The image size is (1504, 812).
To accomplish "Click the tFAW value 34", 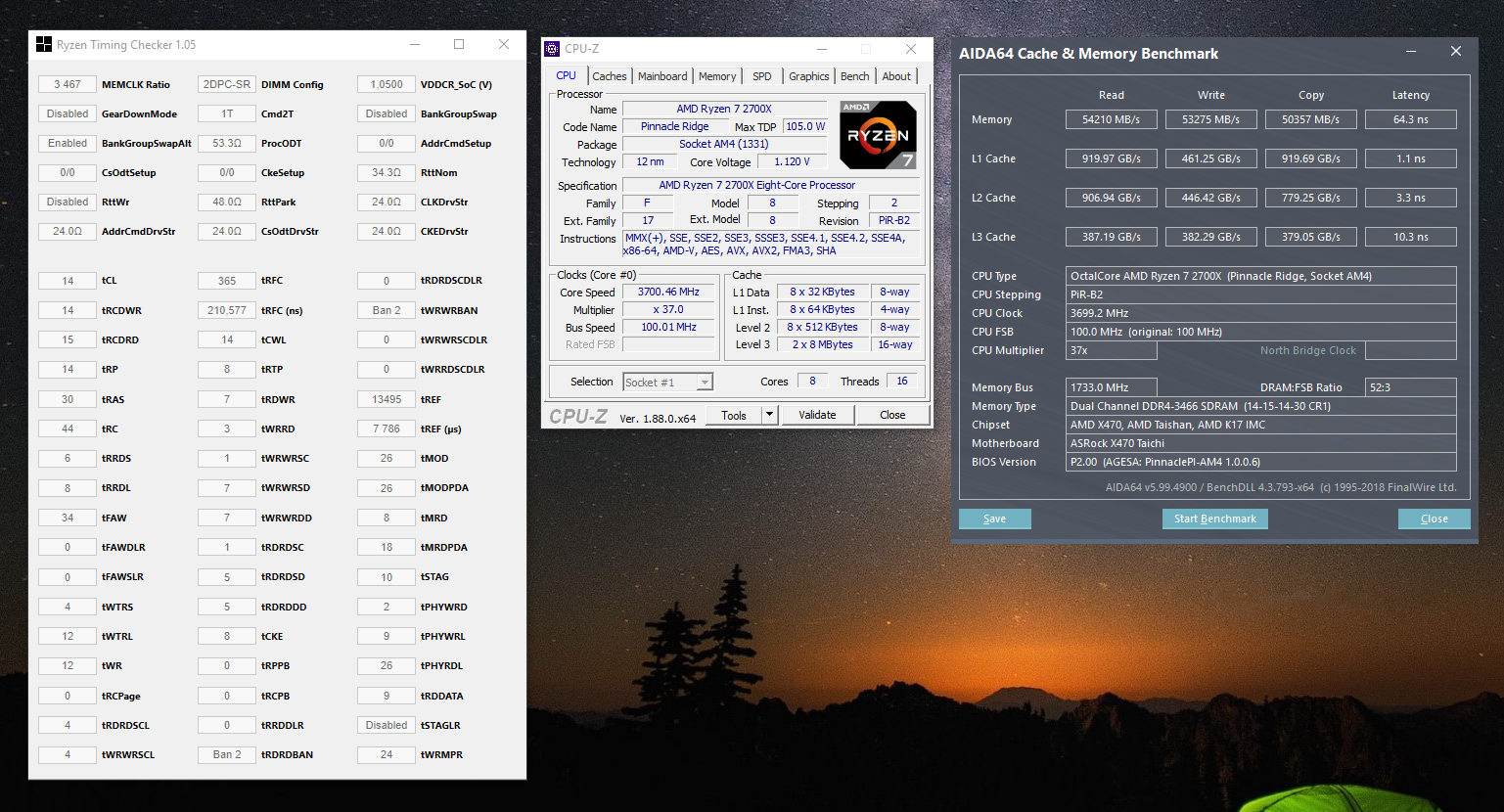I will (68, 518).
